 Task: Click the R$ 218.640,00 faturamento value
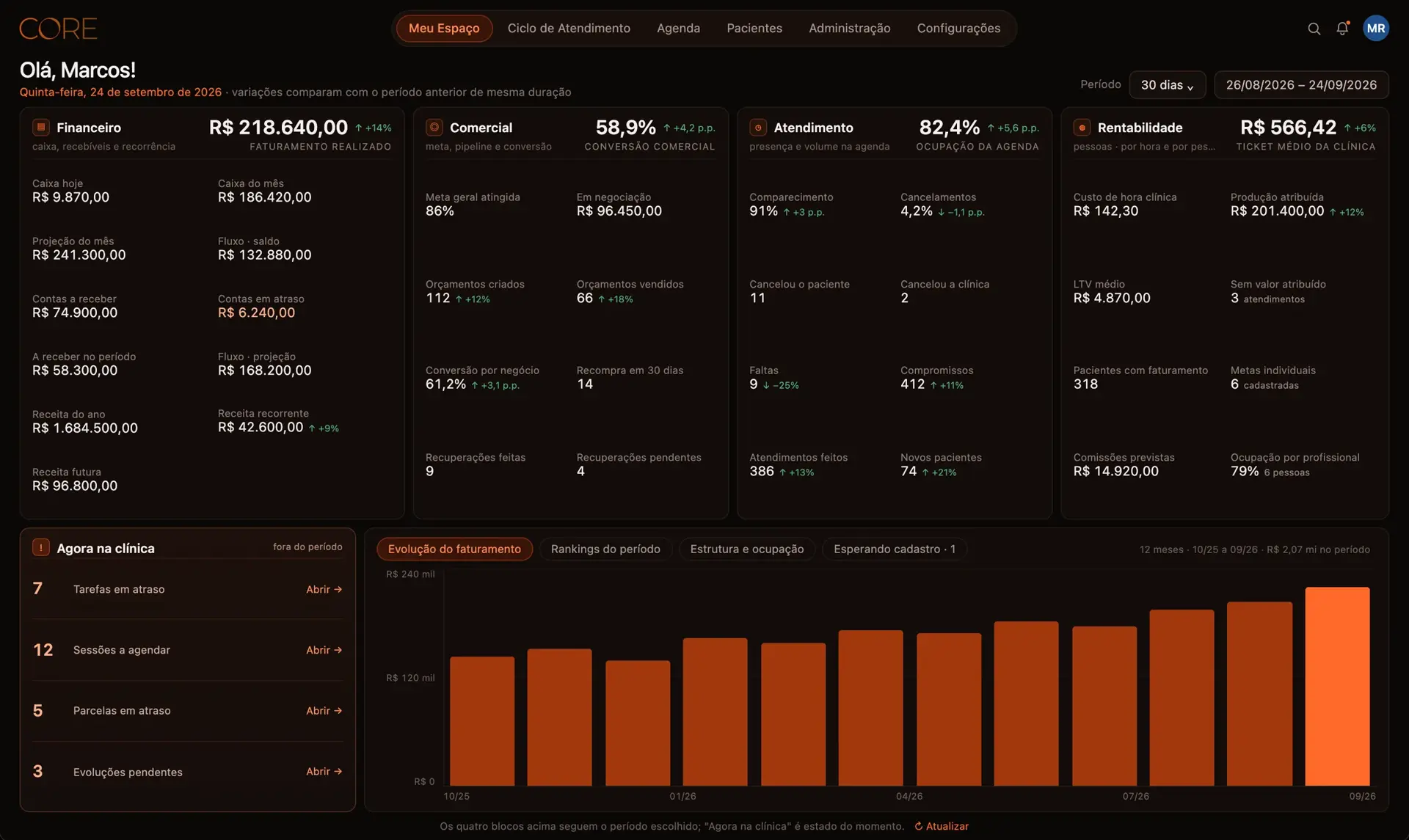[278, 127]
